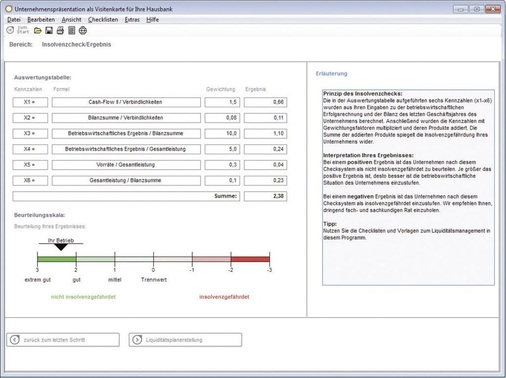Click the 'Insolvenzcheck/Ergebnis' Bereich label

(x=76, y=44)
